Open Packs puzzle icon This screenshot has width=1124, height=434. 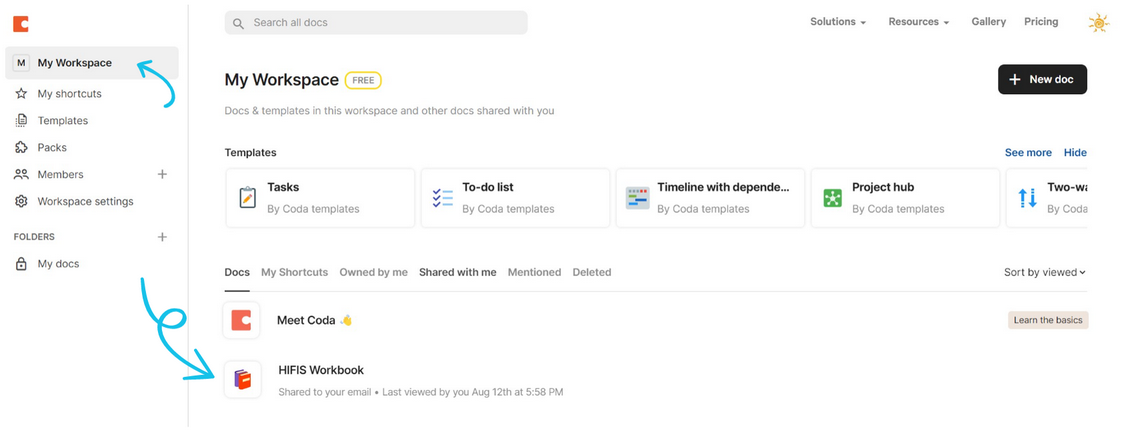21,148
